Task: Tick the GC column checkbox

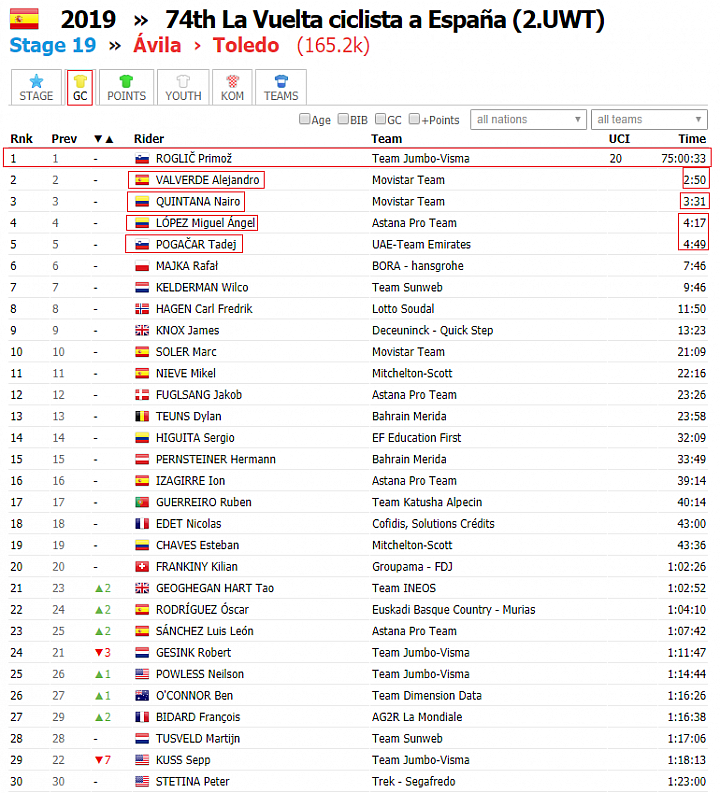Action: pos(381,119)
